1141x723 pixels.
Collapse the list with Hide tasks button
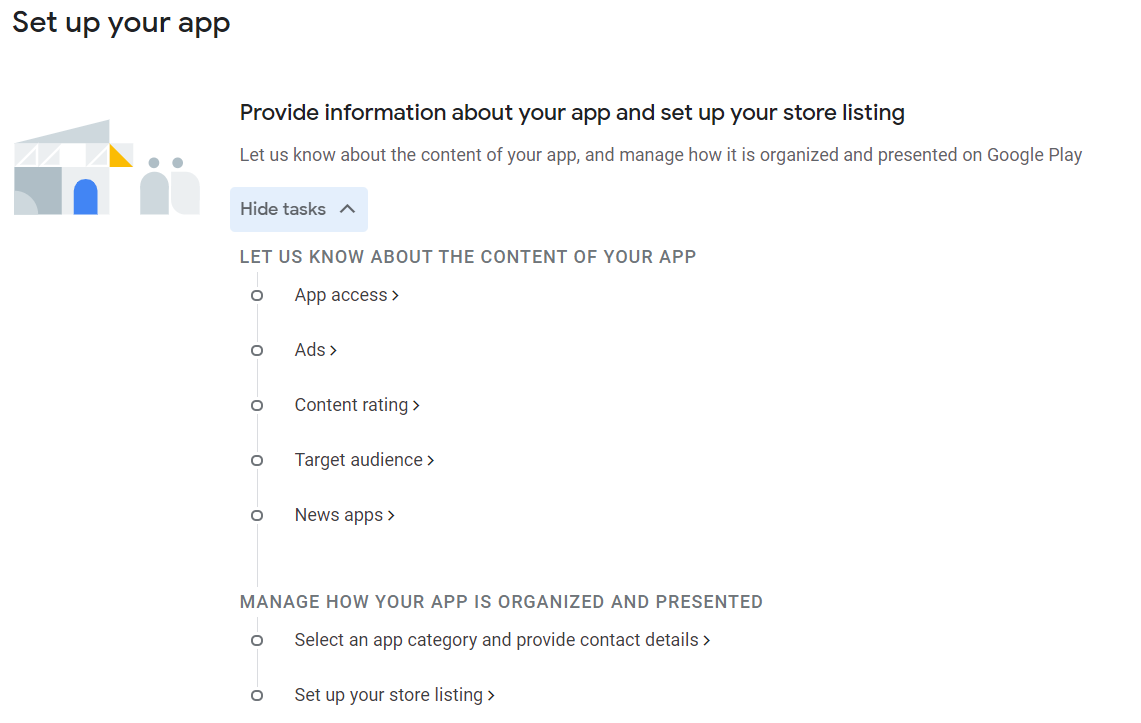pyautogui.click(x=298, y=209)
